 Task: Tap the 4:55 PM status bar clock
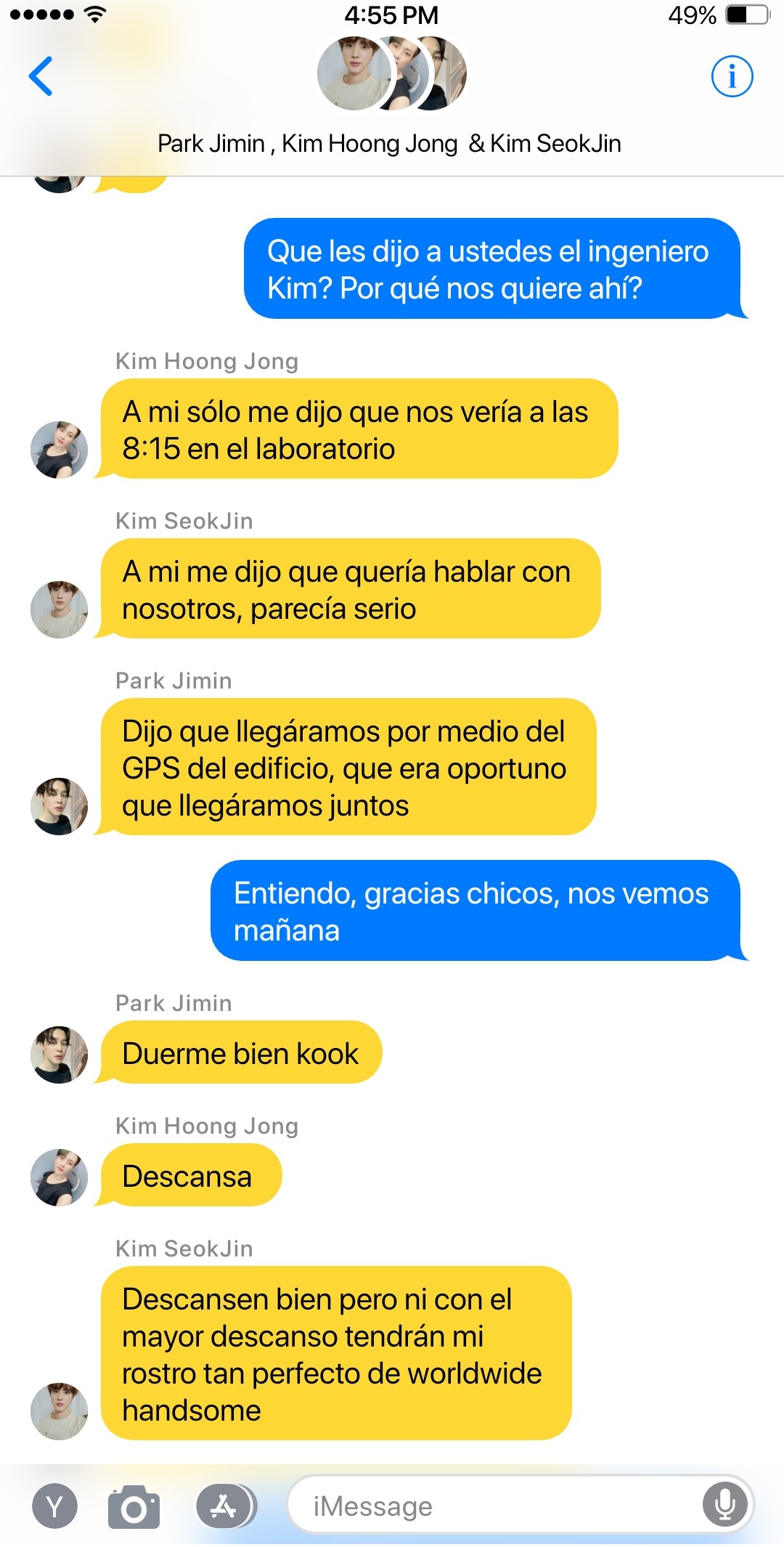tap(391, 15)
